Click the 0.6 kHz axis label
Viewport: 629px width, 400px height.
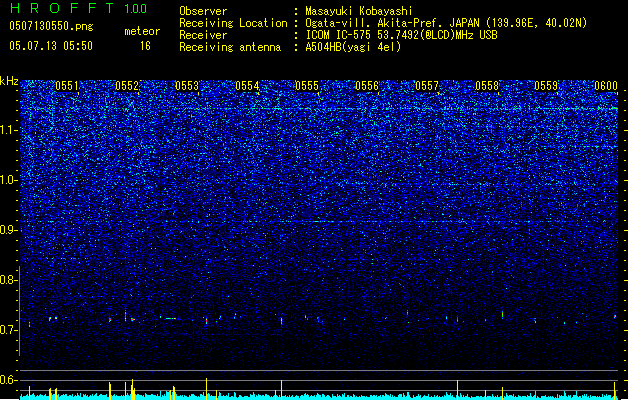[x=9, y=380]
